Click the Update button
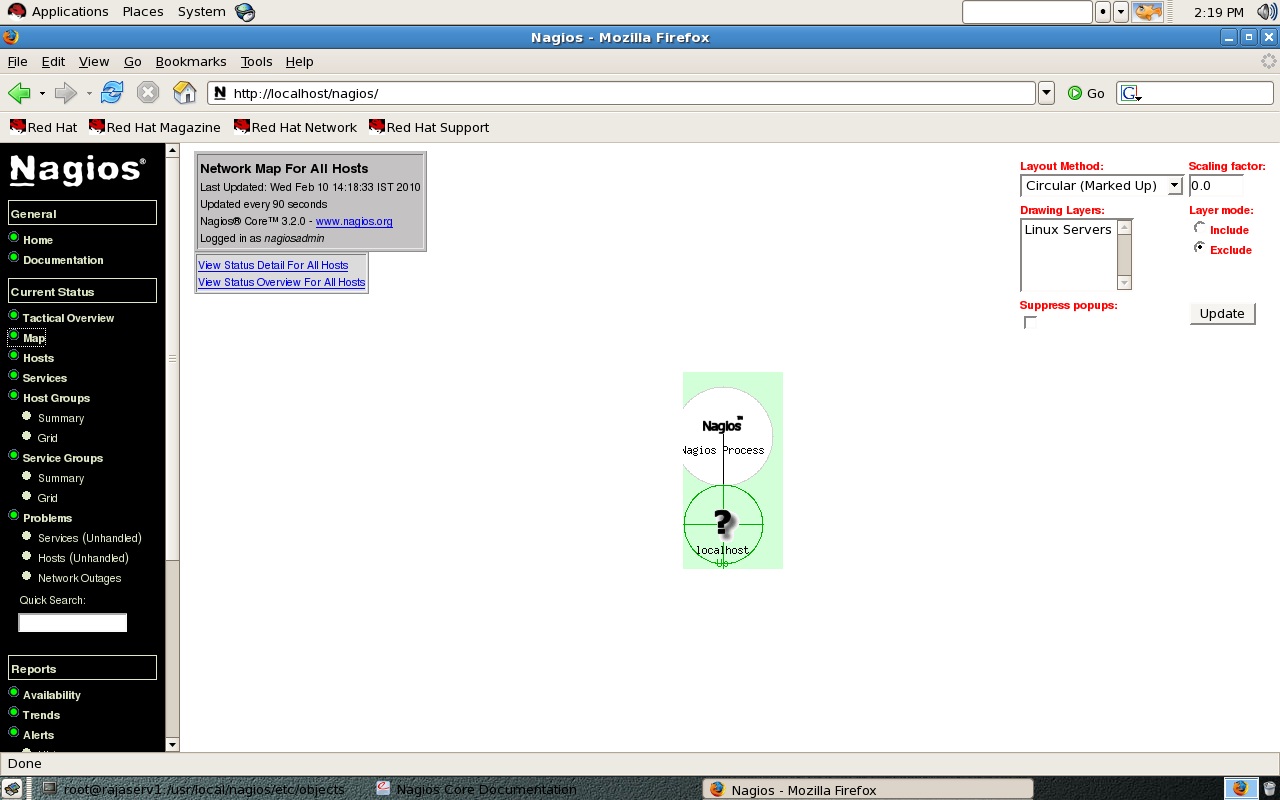Viewport: 1280px width, 800px height. (1222, 313)
